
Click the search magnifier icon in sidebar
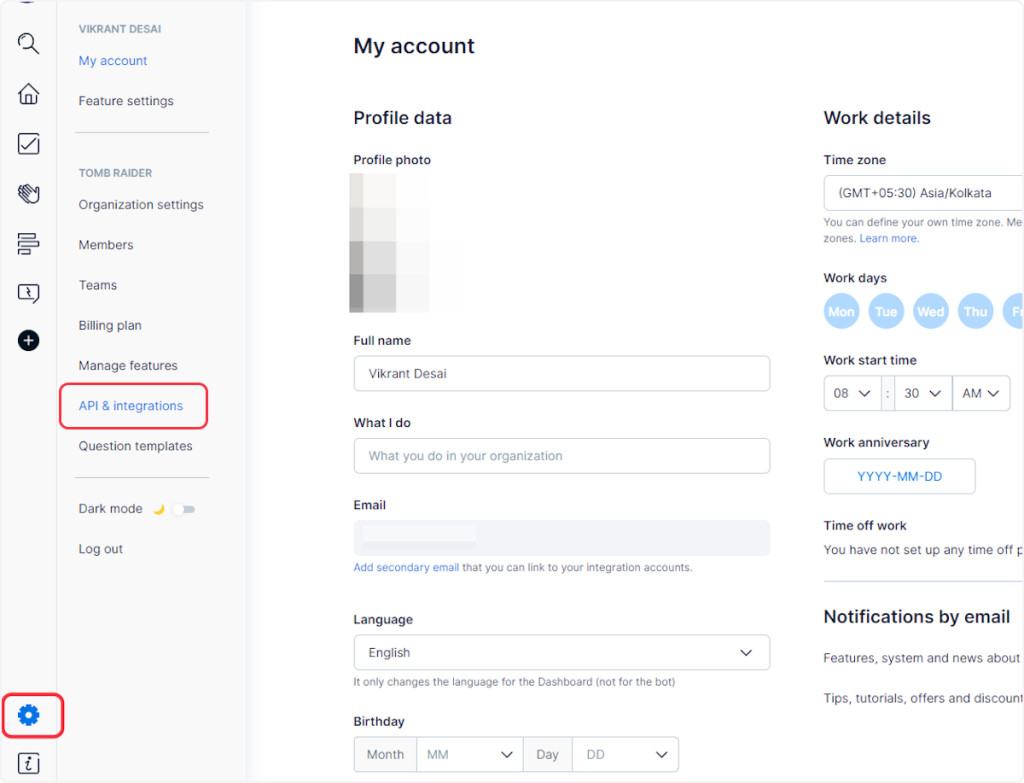point(29,43)
